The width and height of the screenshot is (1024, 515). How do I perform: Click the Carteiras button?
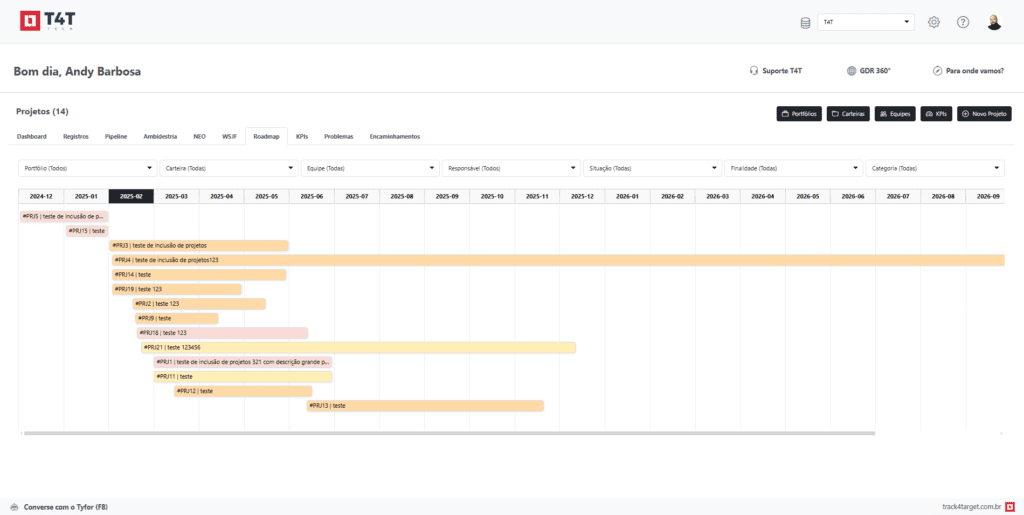tap(848, 114)
